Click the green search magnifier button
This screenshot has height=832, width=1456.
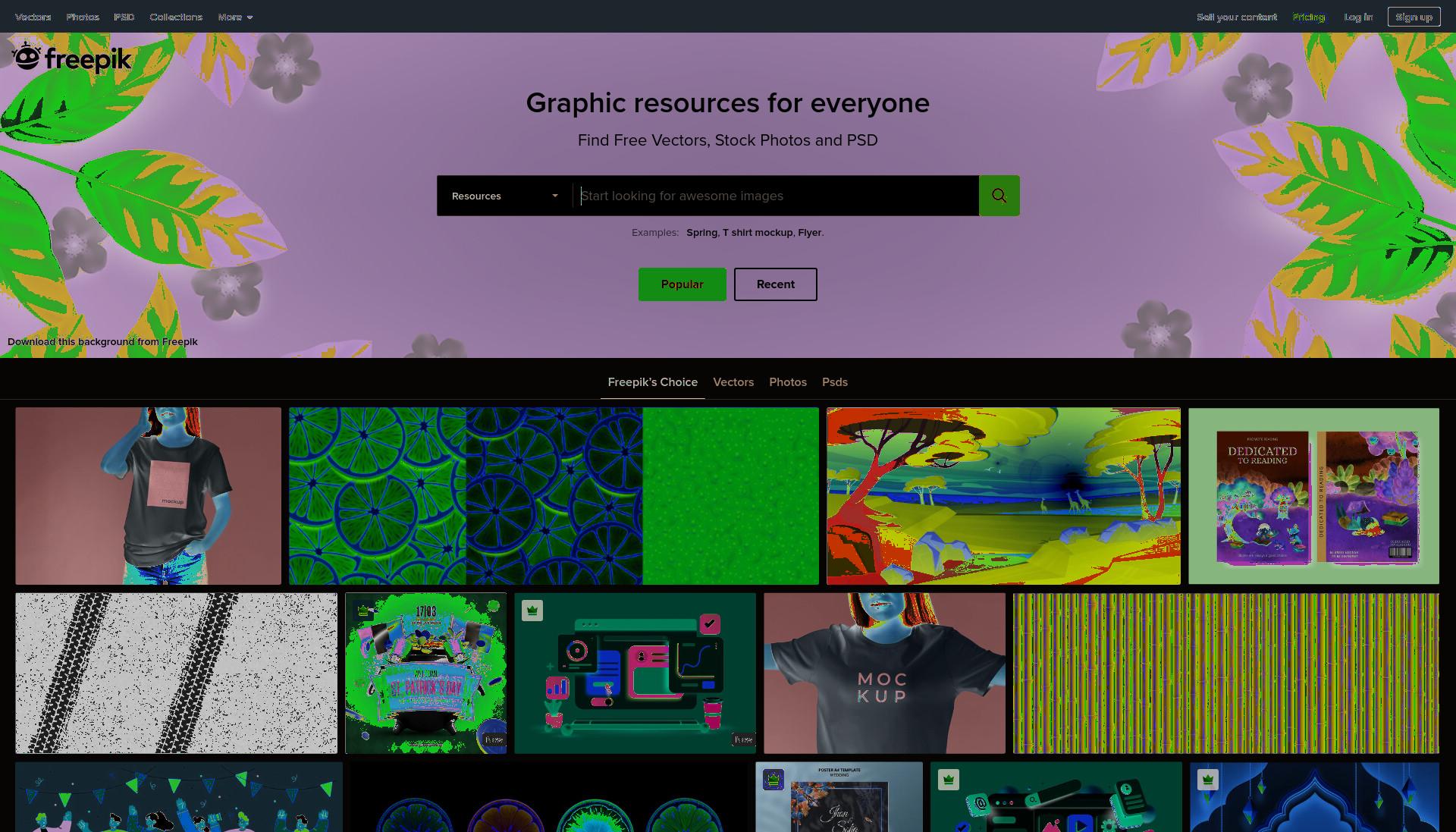999,196
